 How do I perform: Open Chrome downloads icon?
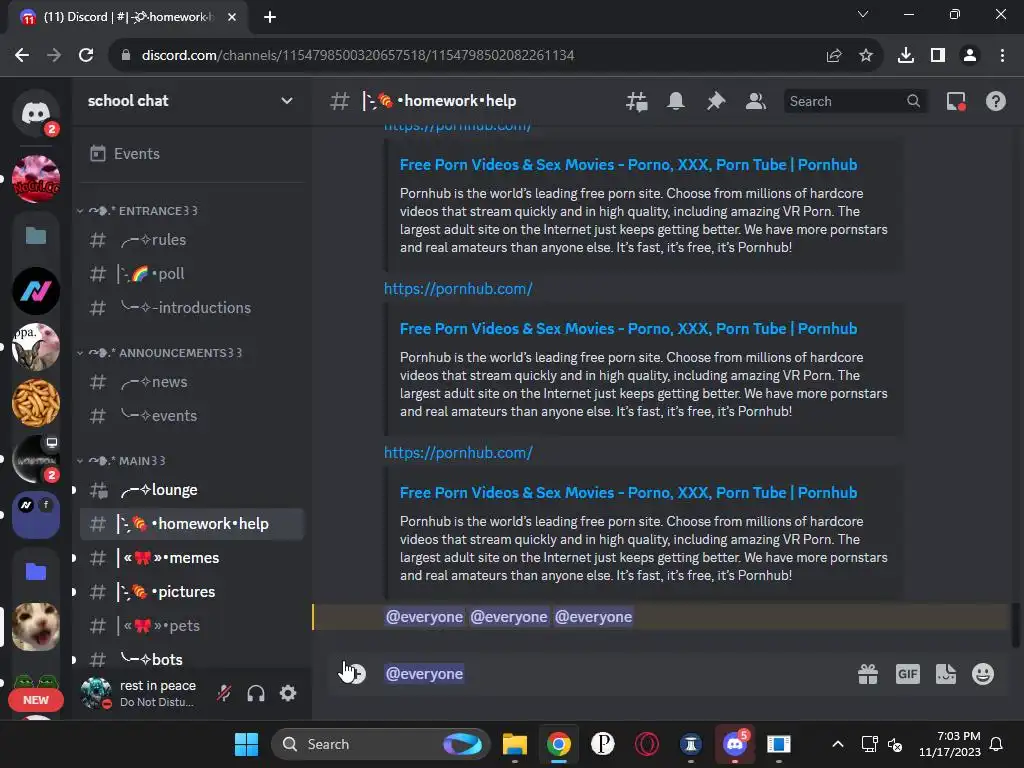pos(906,56)
